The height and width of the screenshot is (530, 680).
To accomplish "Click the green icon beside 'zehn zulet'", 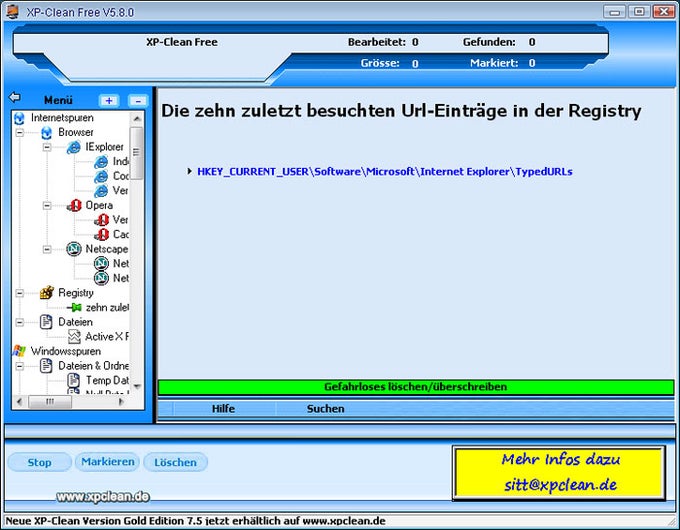I will pos(74,308).
